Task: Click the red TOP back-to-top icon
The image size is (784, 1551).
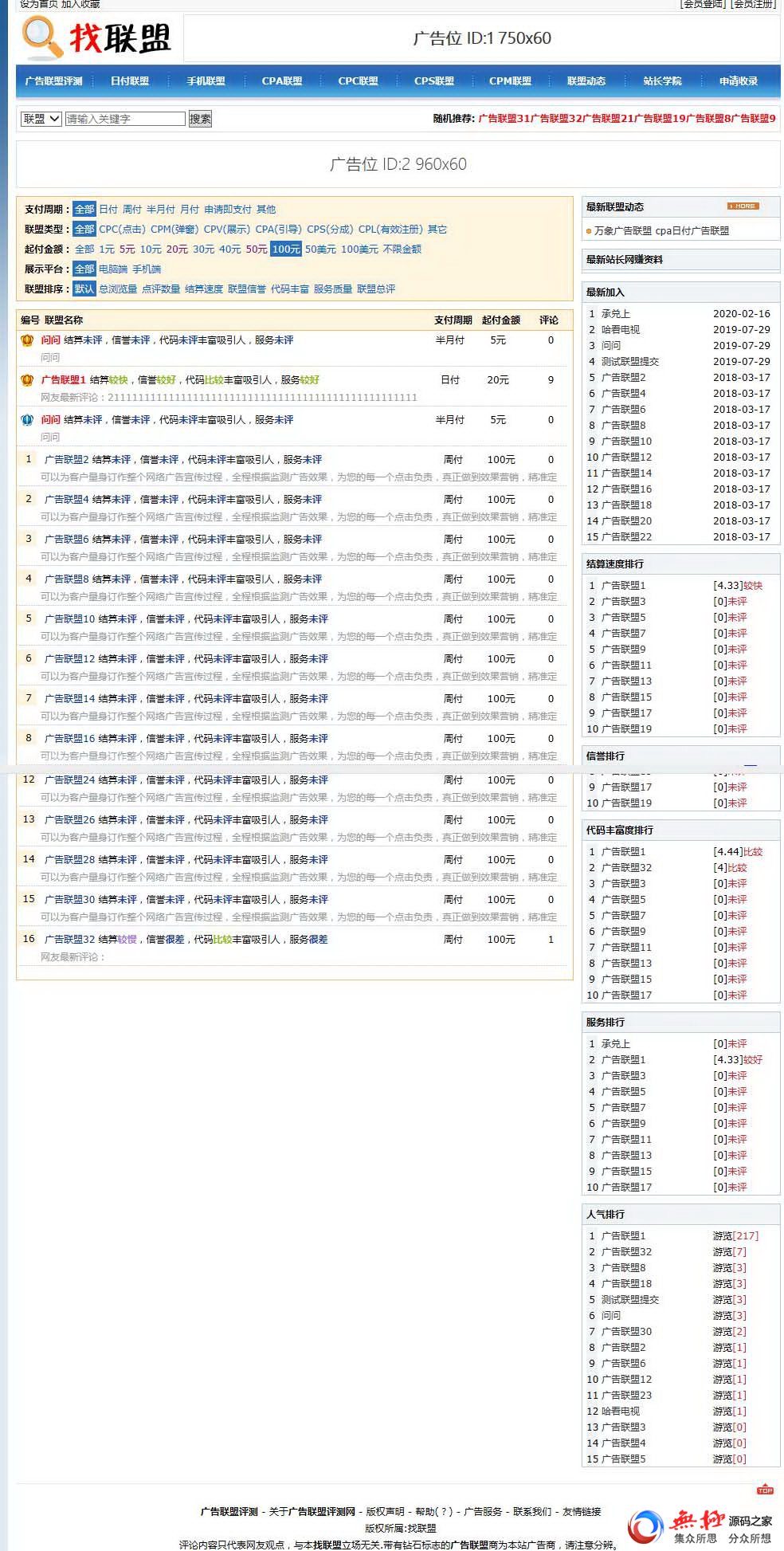Action: 765,1489
